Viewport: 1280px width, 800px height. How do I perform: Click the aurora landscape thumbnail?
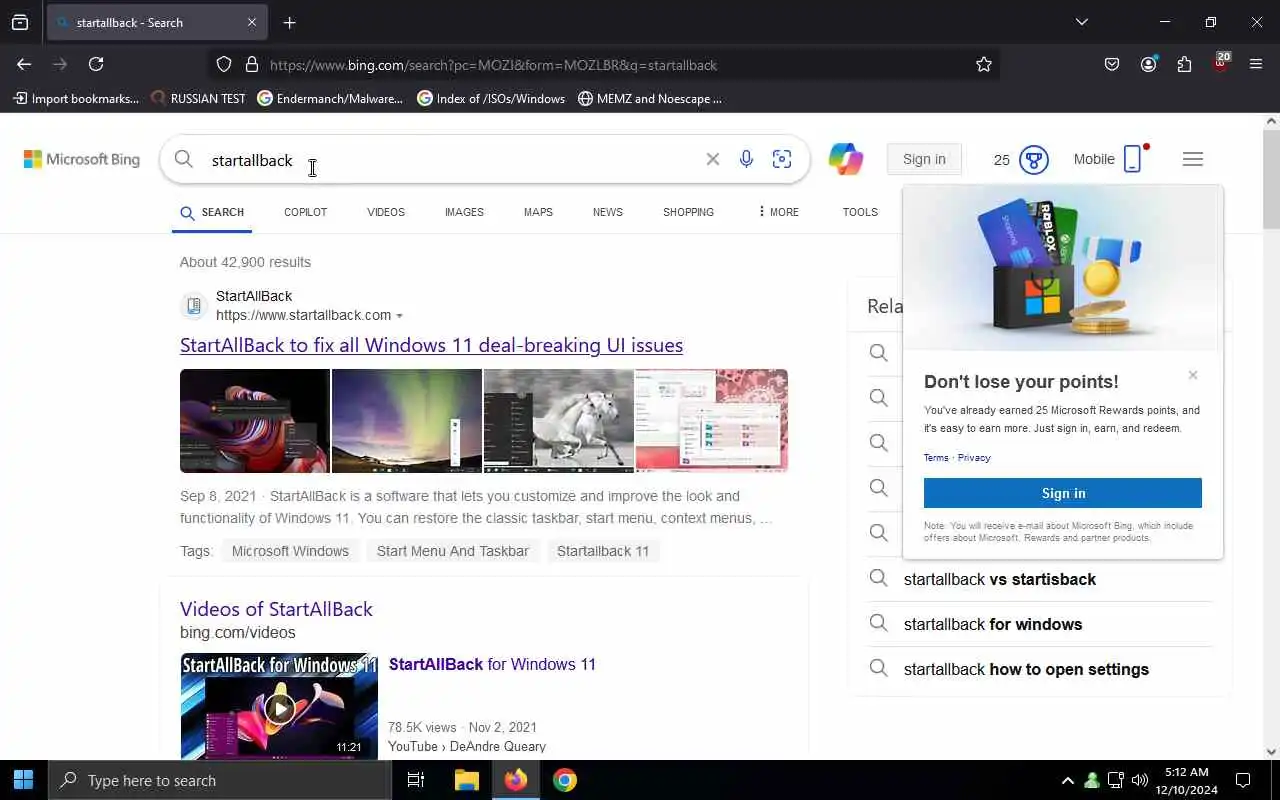[407, 420]
